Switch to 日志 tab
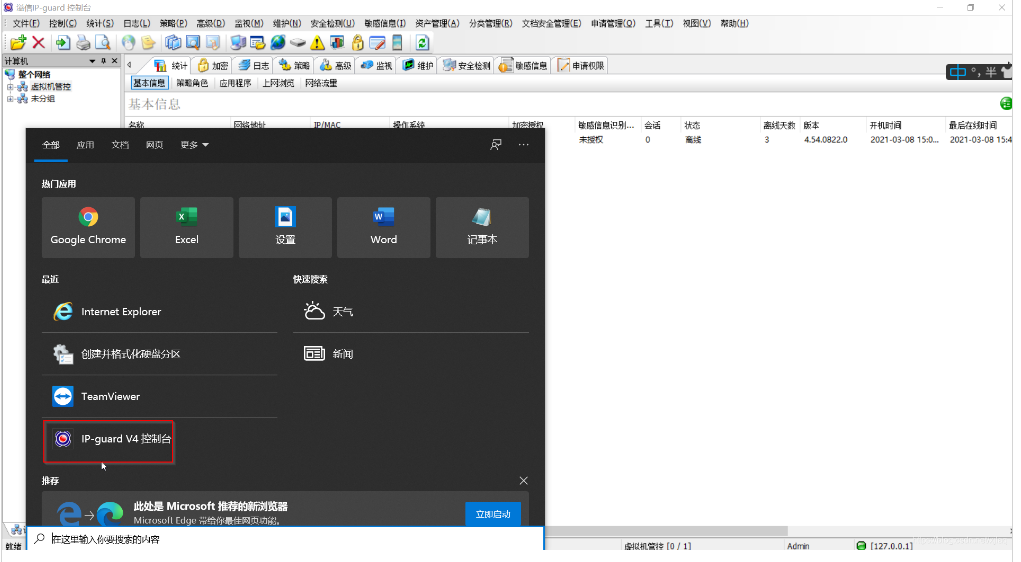The width and height of the screenshot is (1021, 562). (x=254, y=66)
